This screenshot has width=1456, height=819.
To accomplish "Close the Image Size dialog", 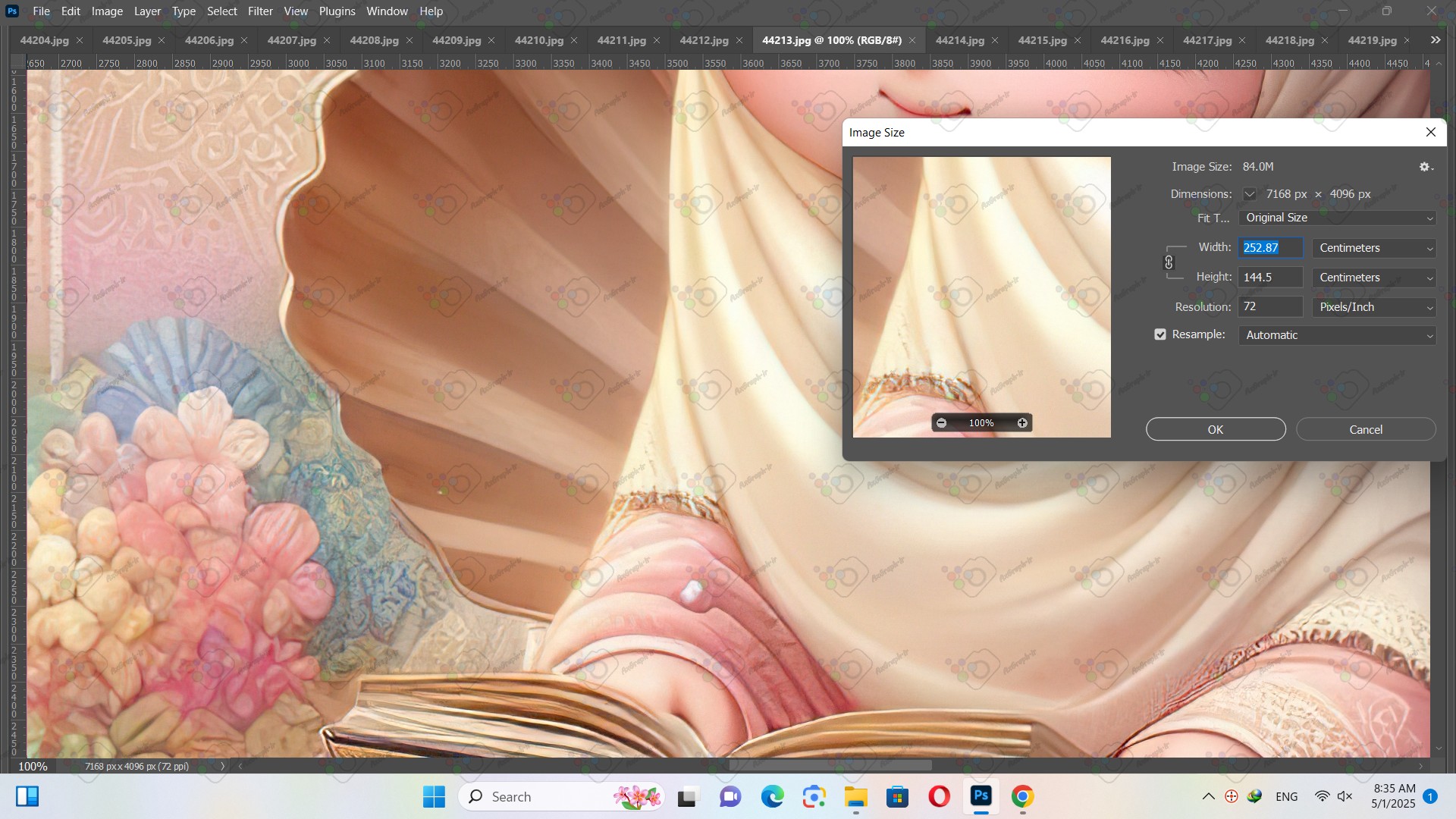I will [1431, 132].
